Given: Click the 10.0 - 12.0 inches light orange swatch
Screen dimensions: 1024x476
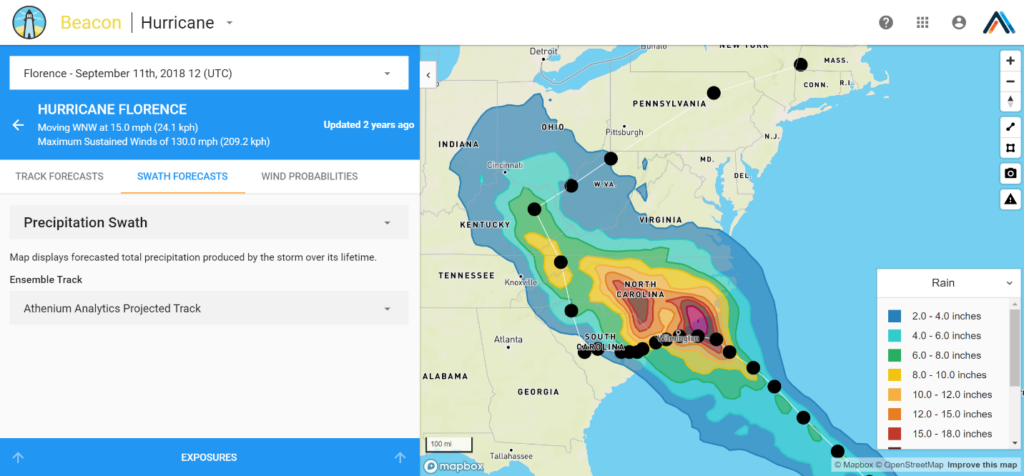Looking at the screenshot, I should (x=895, y=394).
